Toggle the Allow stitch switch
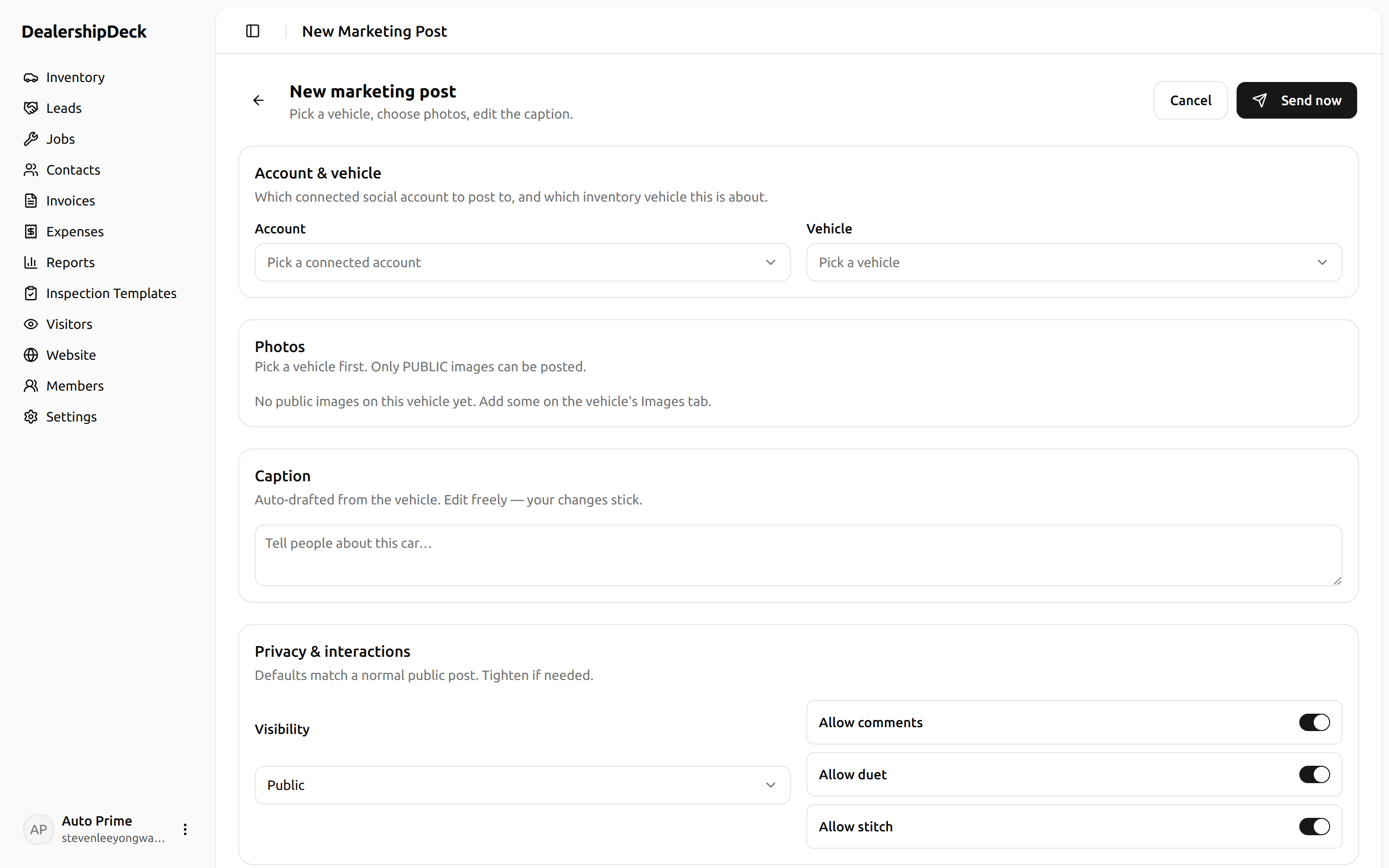Screen dimensions: 1389x868 tap(1314, 827)
